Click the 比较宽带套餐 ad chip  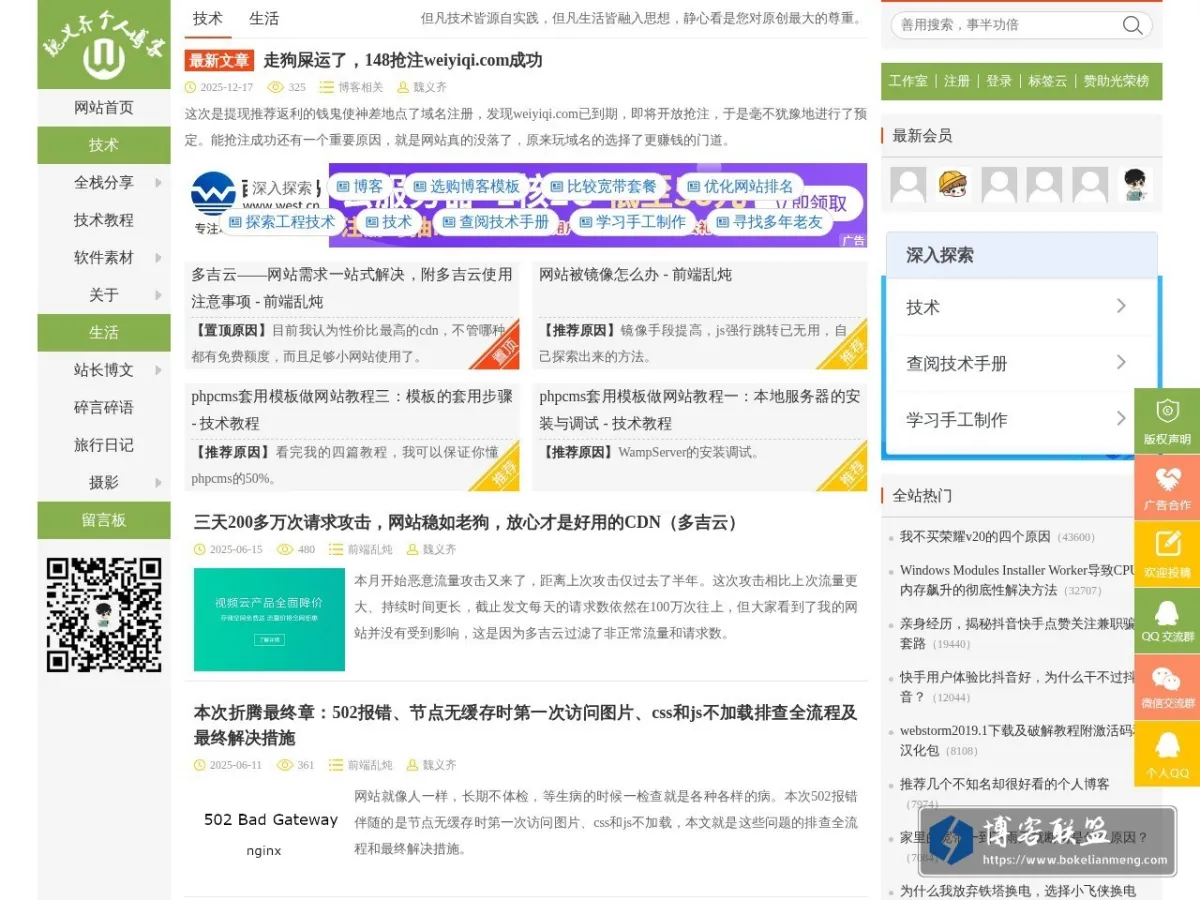coord(603,186)
